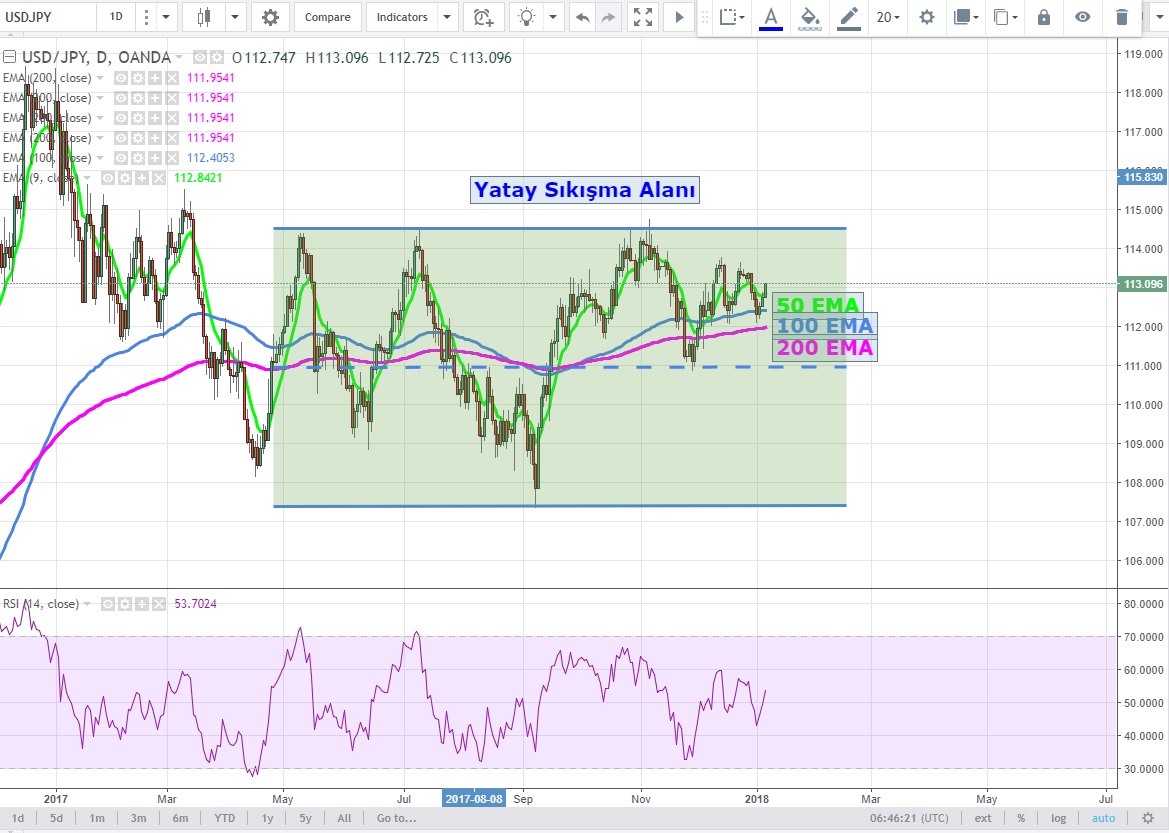Viewport: 1169px width, 833px height.
Task: Click the undo arrow
Action: (x=582, y=17)
